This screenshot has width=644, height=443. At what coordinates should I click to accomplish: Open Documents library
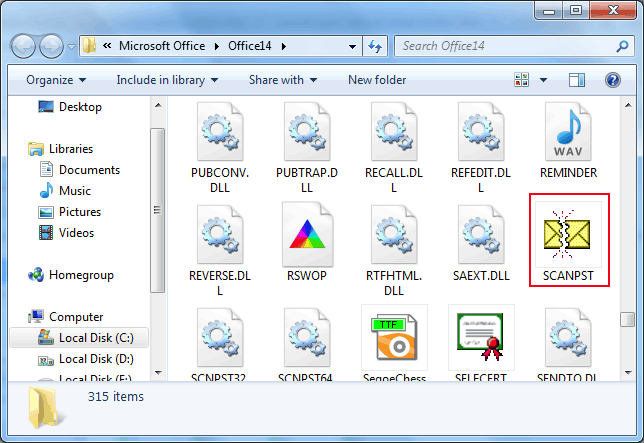(x=80, y=170)
